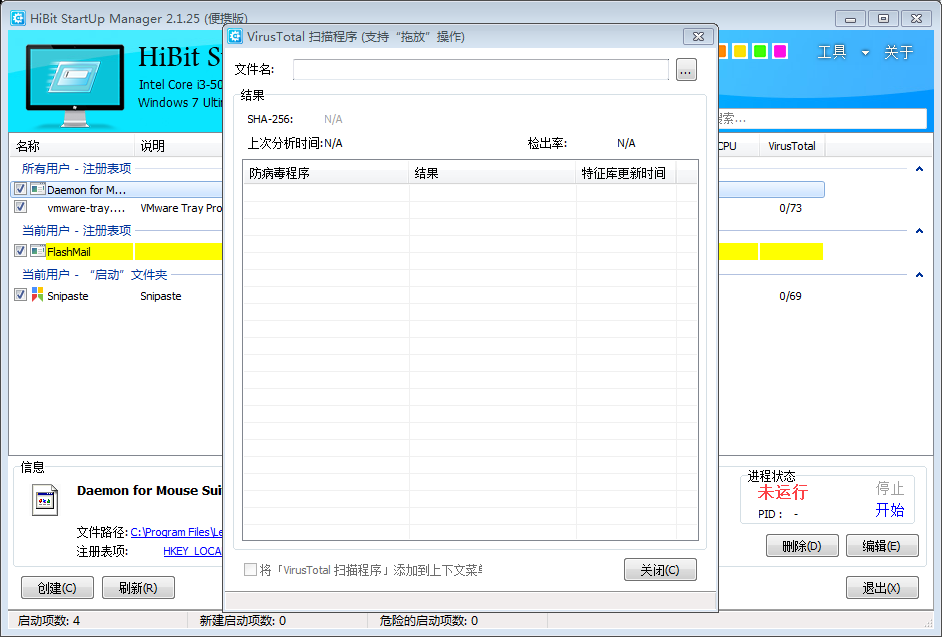Click the 文件名 input field
942x637 pixels.
[480, 70]
